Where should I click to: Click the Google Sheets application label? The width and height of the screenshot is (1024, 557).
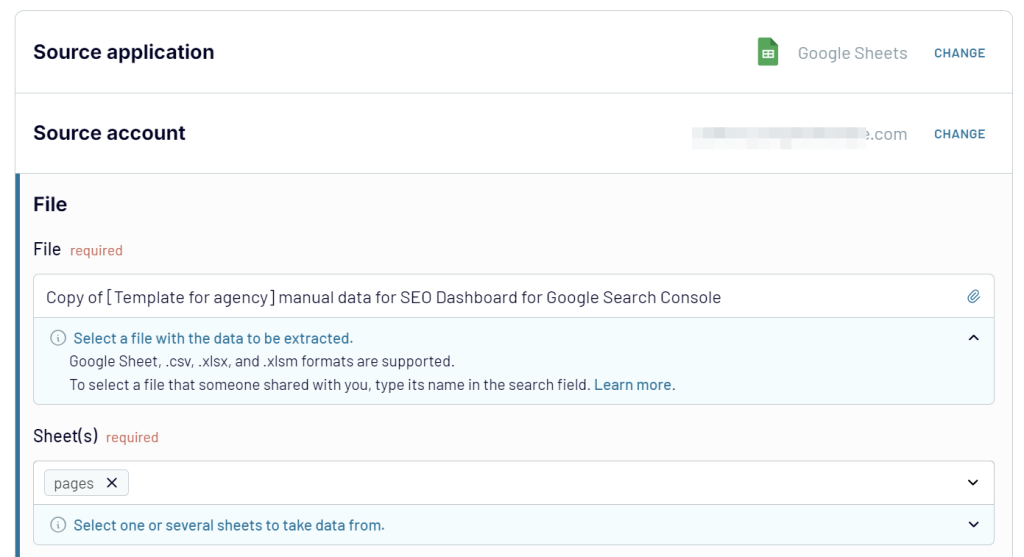coord(852,53)
